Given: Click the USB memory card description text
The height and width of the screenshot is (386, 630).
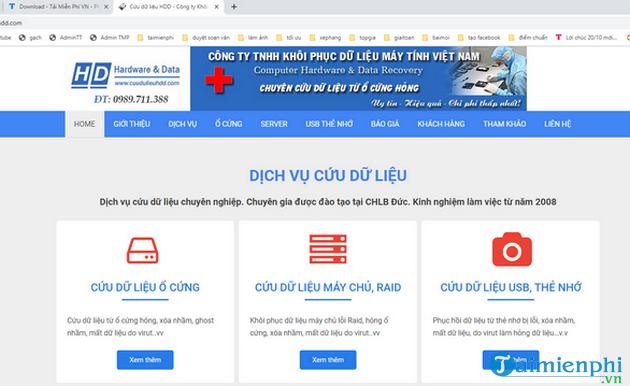Looking at the screenshot, I should (504, 327).
